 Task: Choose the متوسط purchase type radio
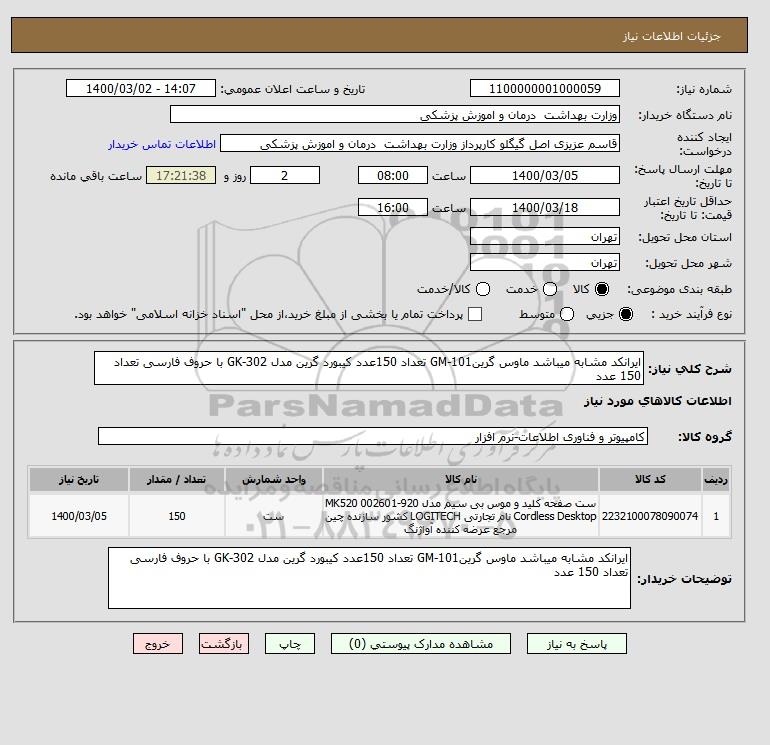pos(567,314)
